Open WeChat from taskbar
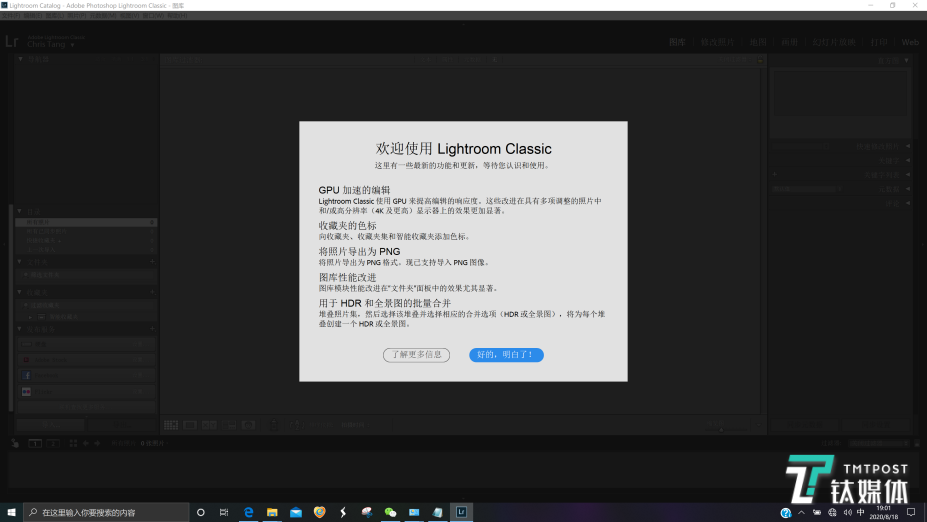Viewport: 927px width, 522px height. click(x=390, y=512)
